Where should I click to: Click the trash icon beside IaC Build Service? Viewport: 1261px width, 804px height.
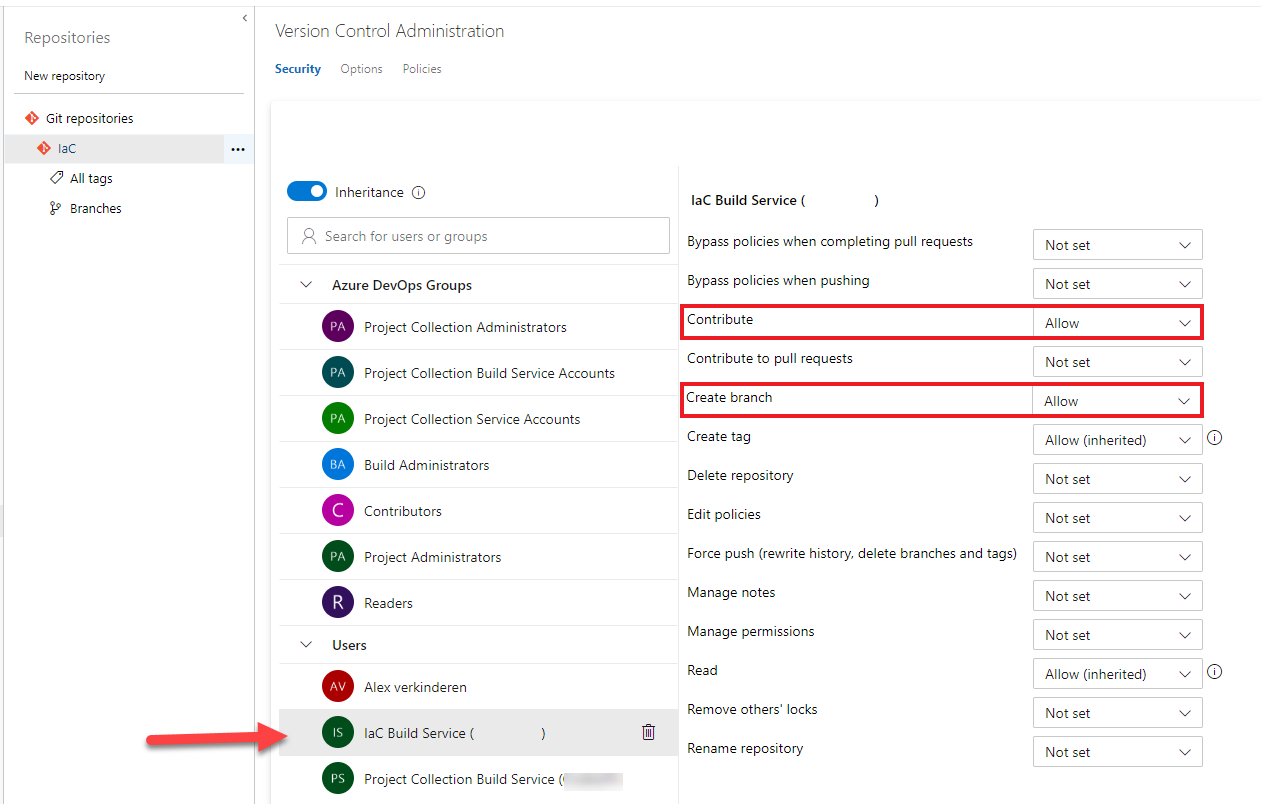click(648, 733)
